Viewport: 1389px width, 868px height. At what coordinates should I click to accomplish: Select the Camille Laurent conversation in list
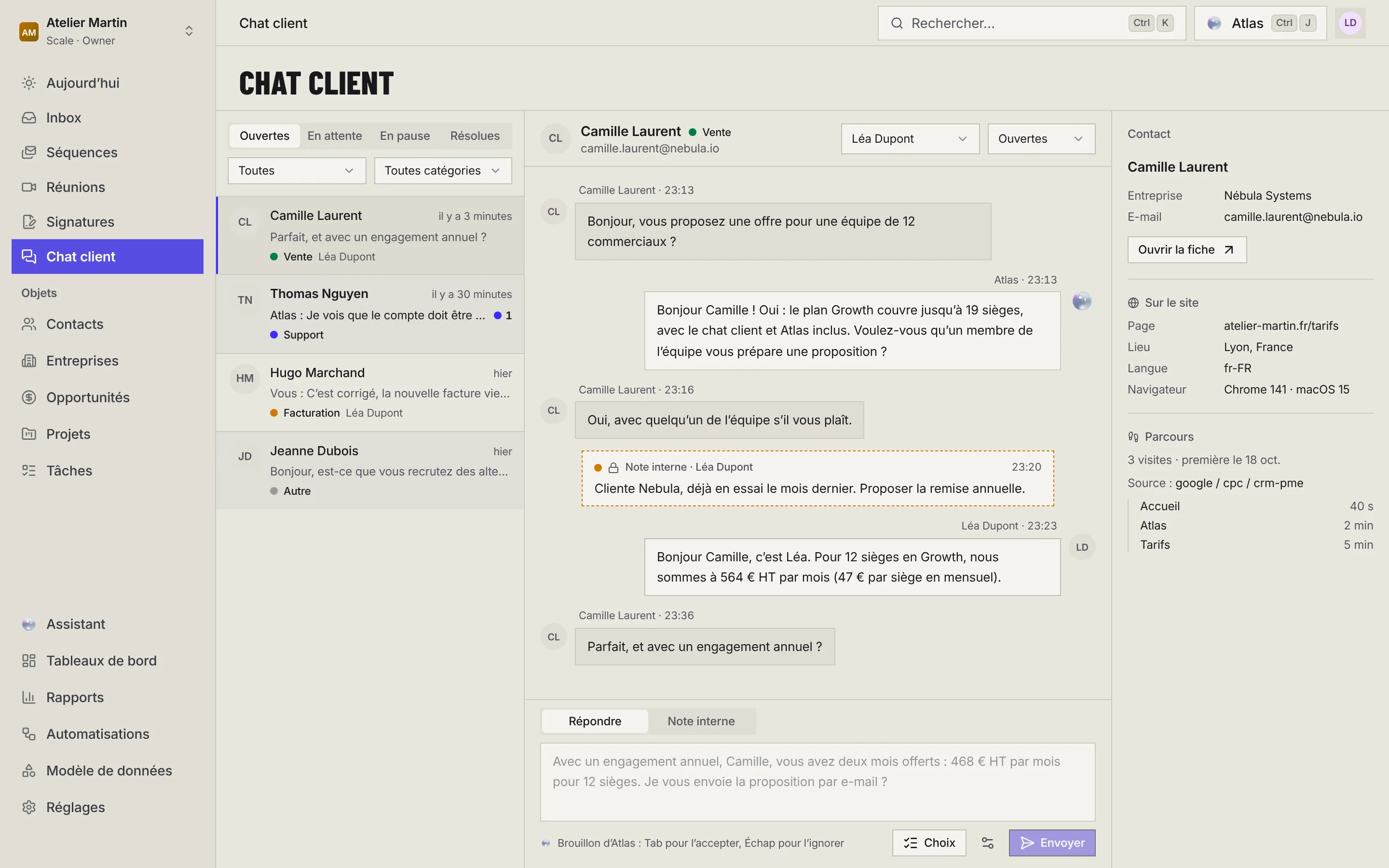coord(370,235)
